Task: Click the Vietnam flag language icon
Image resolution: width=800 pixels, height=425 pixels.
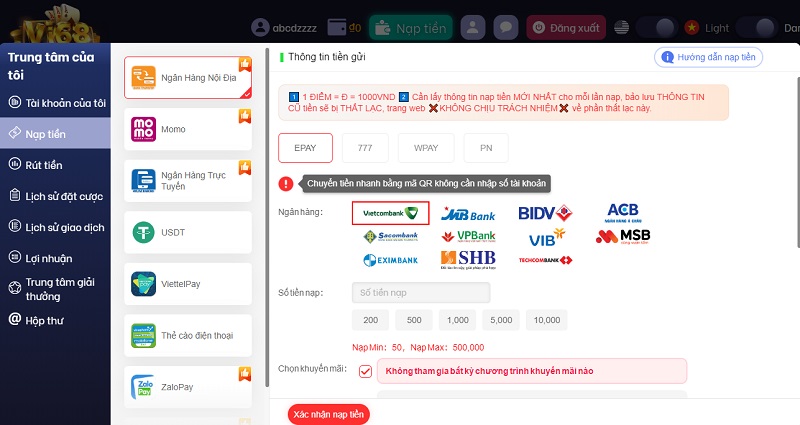Action: pyautogui.click(x=692, y=28)
